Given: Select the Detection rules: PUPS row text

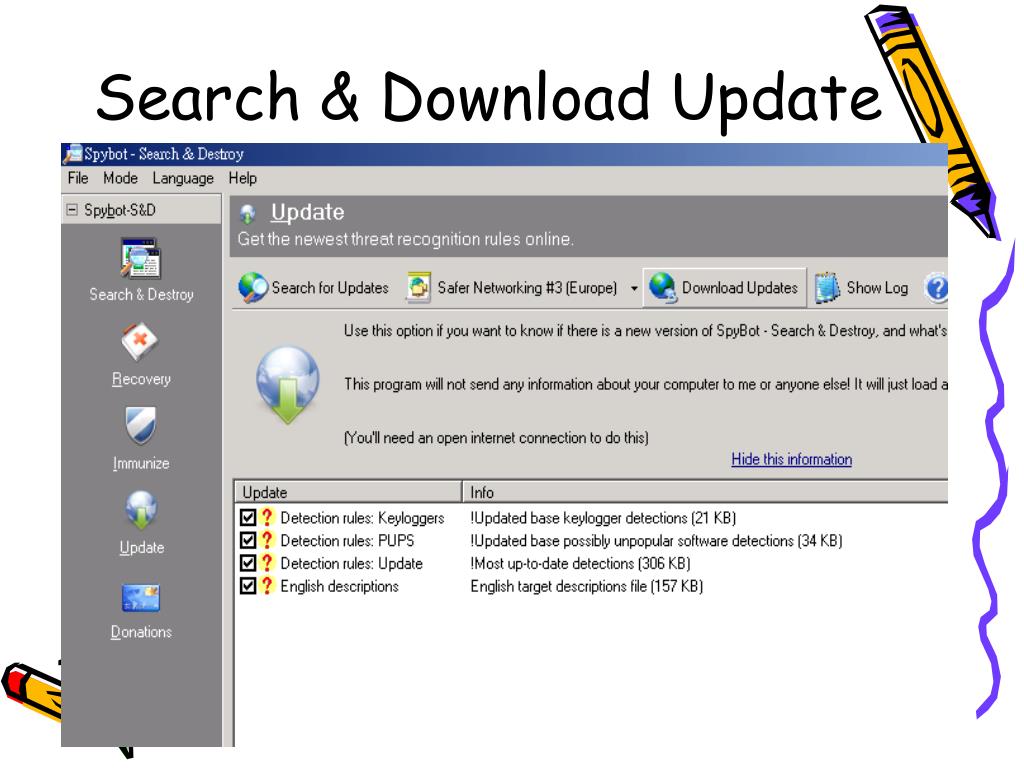Looking at the screenshot, I should [x=347, y=541].
